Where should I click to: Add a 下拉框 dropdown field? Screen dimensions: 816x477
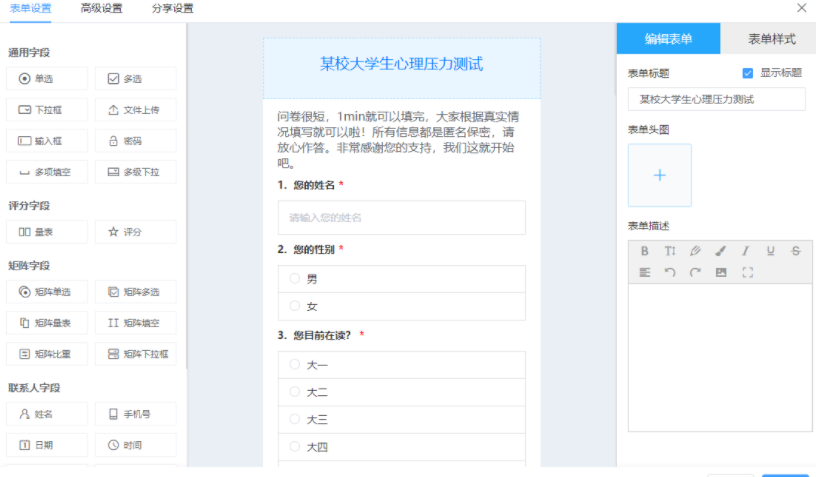(47, 110)
